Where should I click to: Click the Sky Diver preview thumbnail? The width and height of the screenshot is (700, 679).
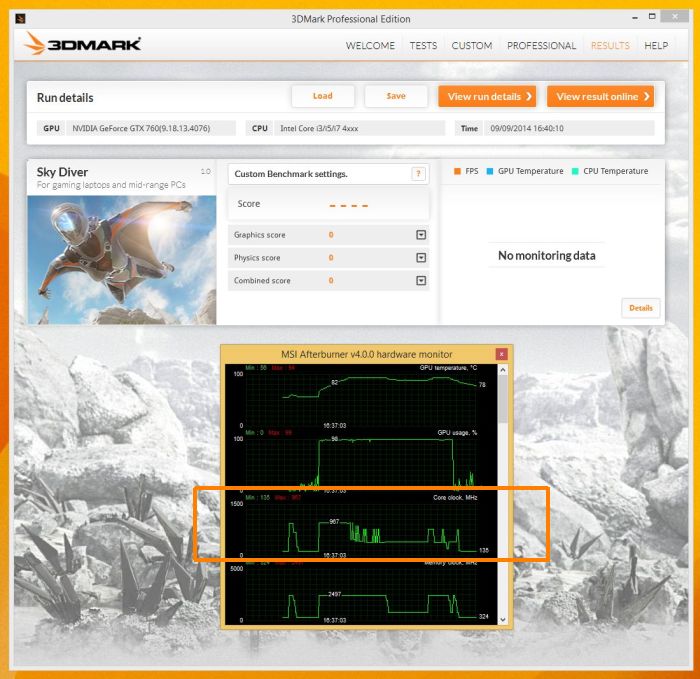click(122, 260)
